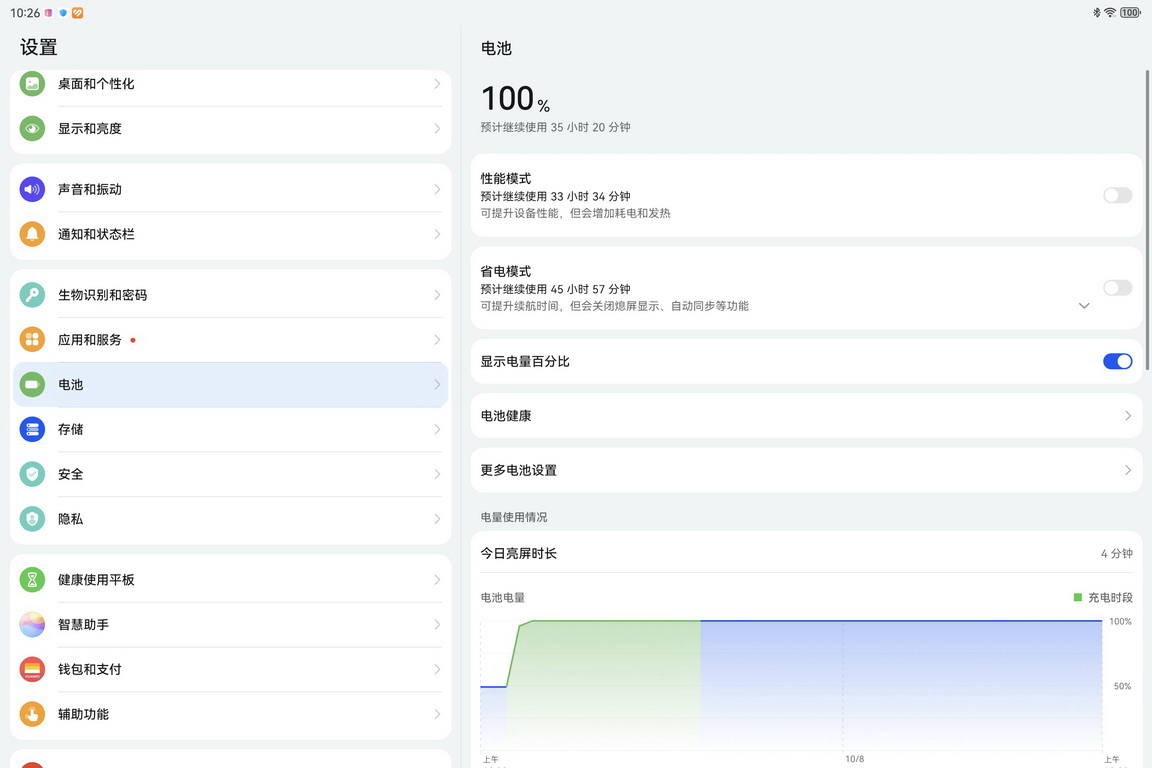Select 应用和服务 in the settings list
The height and width of the screenshot is (768, 1152).
point(230,340)
